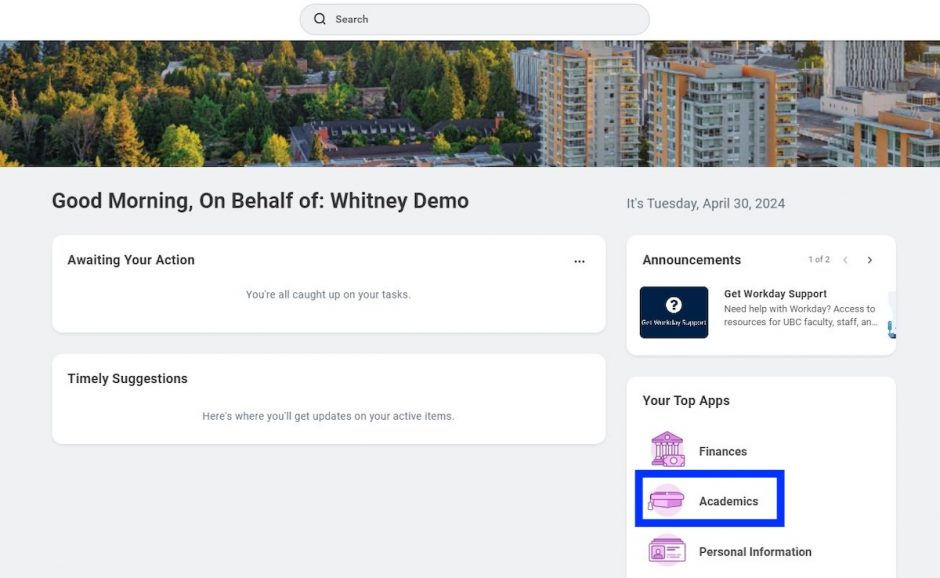Click the partially visible next announcement card edge
Viewport: 940px width, 578px height.
[891, 315]
